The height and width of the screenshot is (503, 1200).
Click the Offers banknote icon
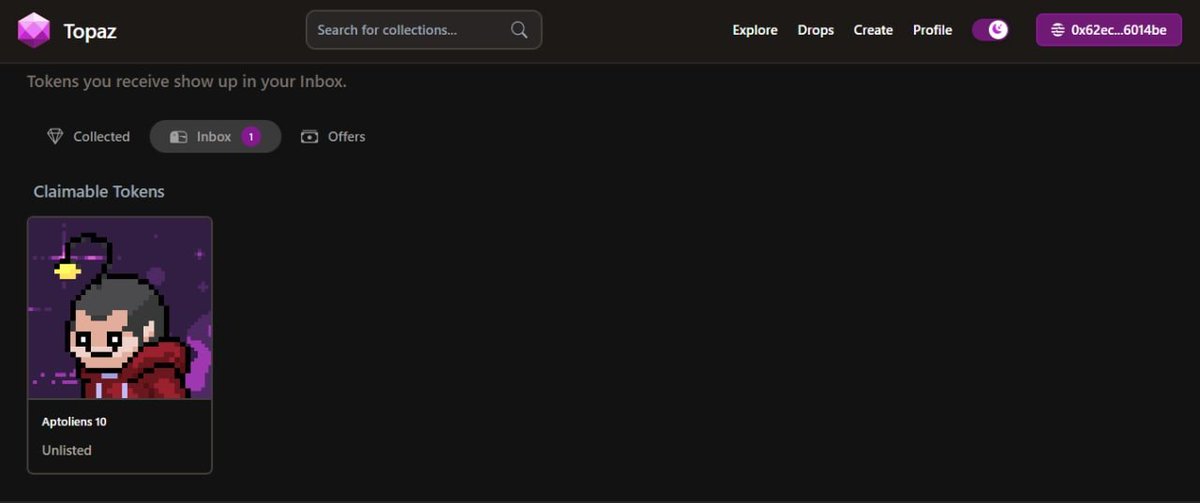(310, 137)
